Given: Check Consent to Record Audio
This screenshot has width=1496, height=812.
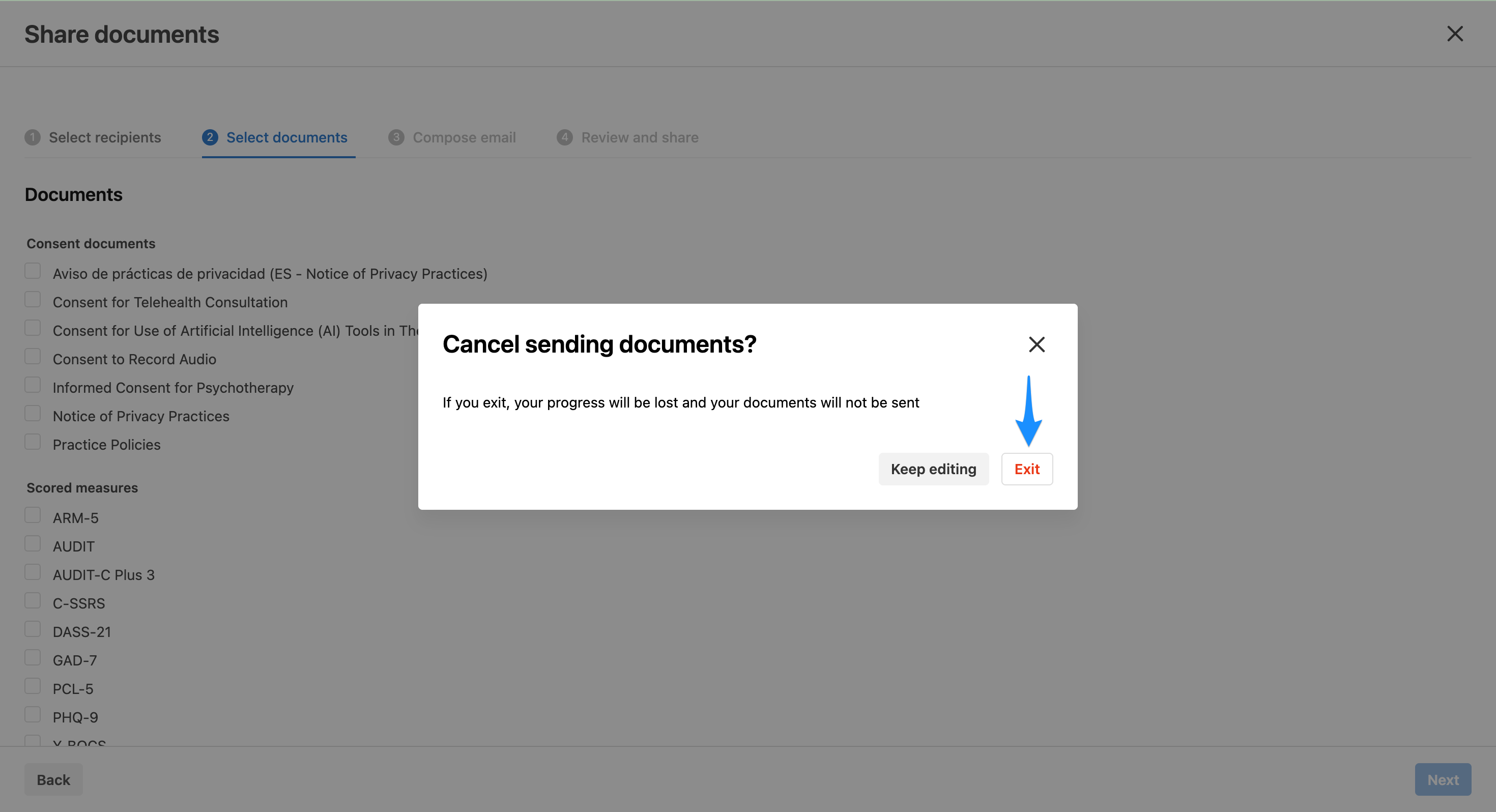Looking at the screenshot, I should pyautogui.click(x=33, y=357).
